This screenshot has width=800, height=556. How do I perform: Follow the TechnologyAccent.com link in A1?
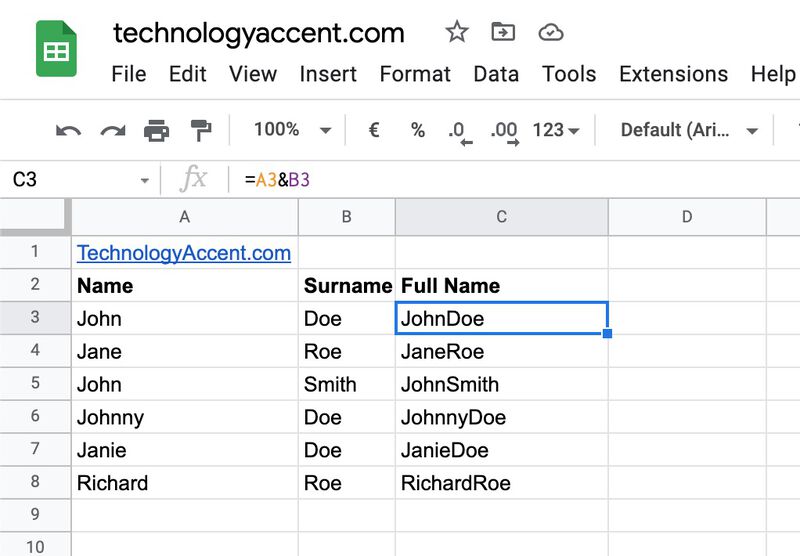[184, 253]
